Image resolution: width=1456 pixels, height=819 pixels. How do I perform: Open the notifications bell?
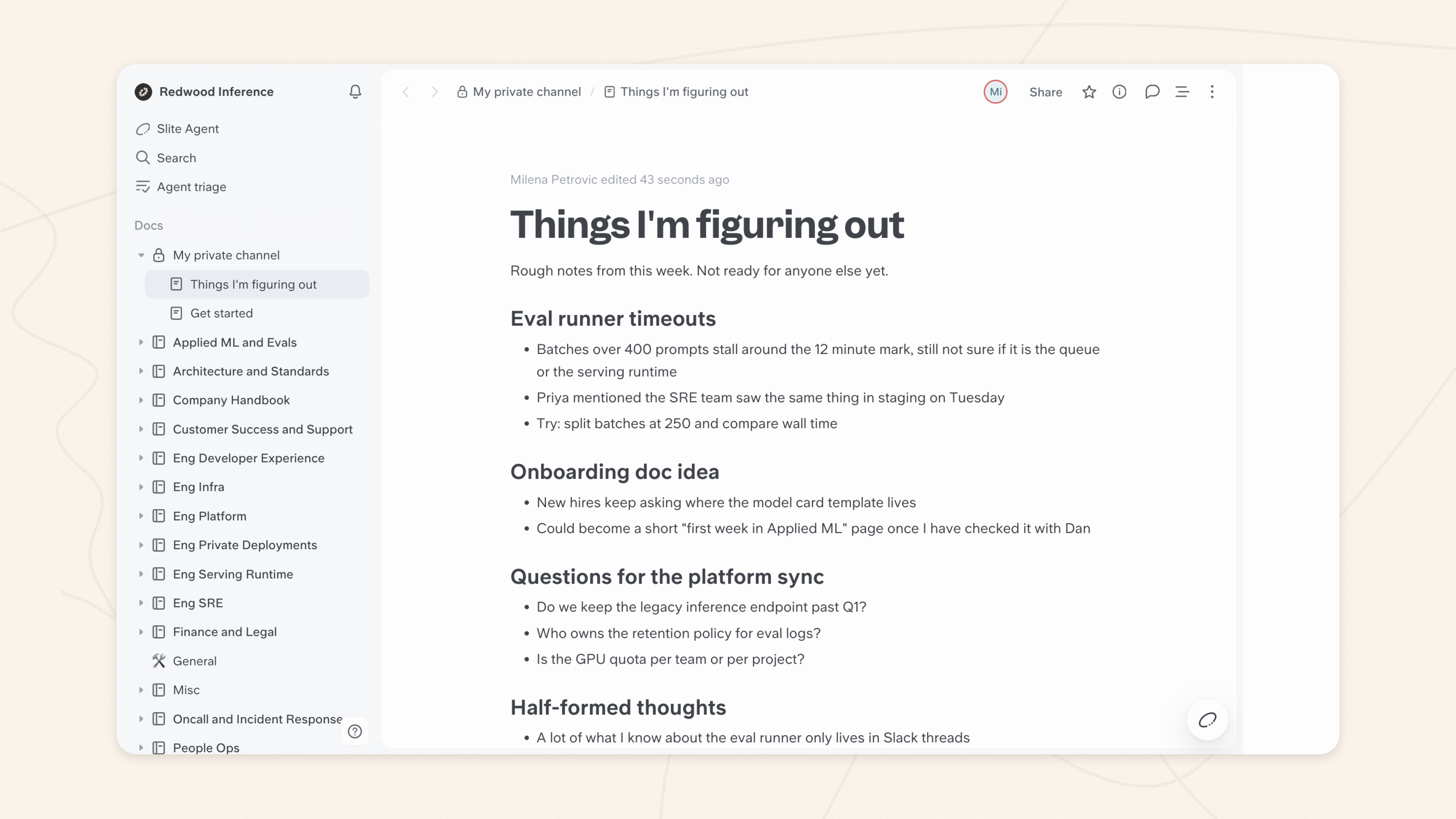tap(355, 92)
